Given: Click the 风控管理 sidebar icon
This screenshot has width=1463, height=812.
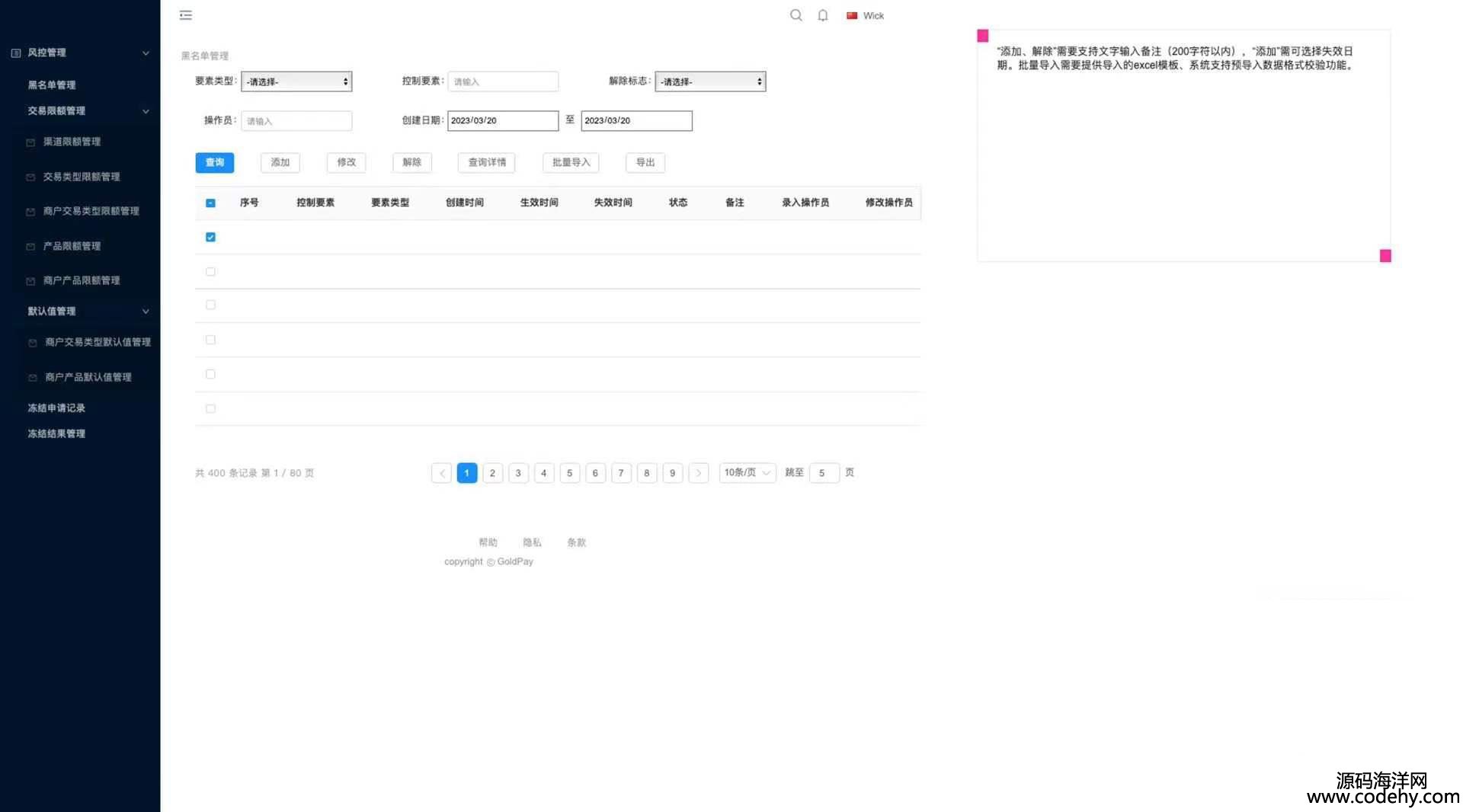Looking at the screenshot, I should coord(16,53).
